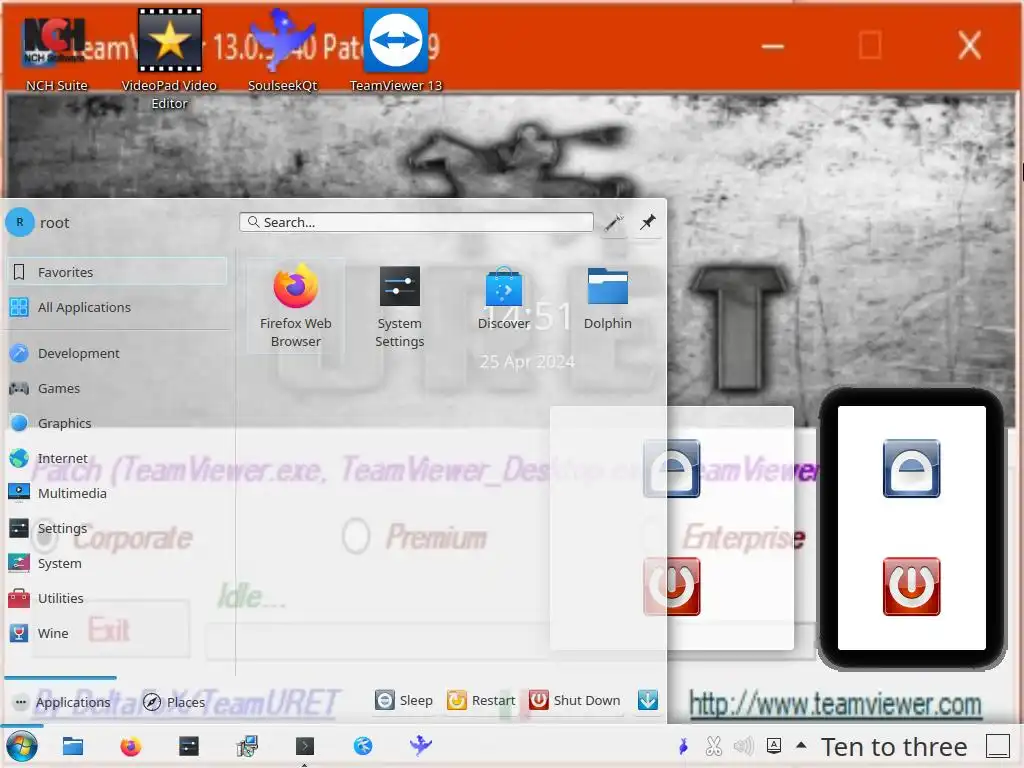This screenshot has width=1024, height=768.
Task: Click the configure launcher wrench icon
Action: pos(613,223)
